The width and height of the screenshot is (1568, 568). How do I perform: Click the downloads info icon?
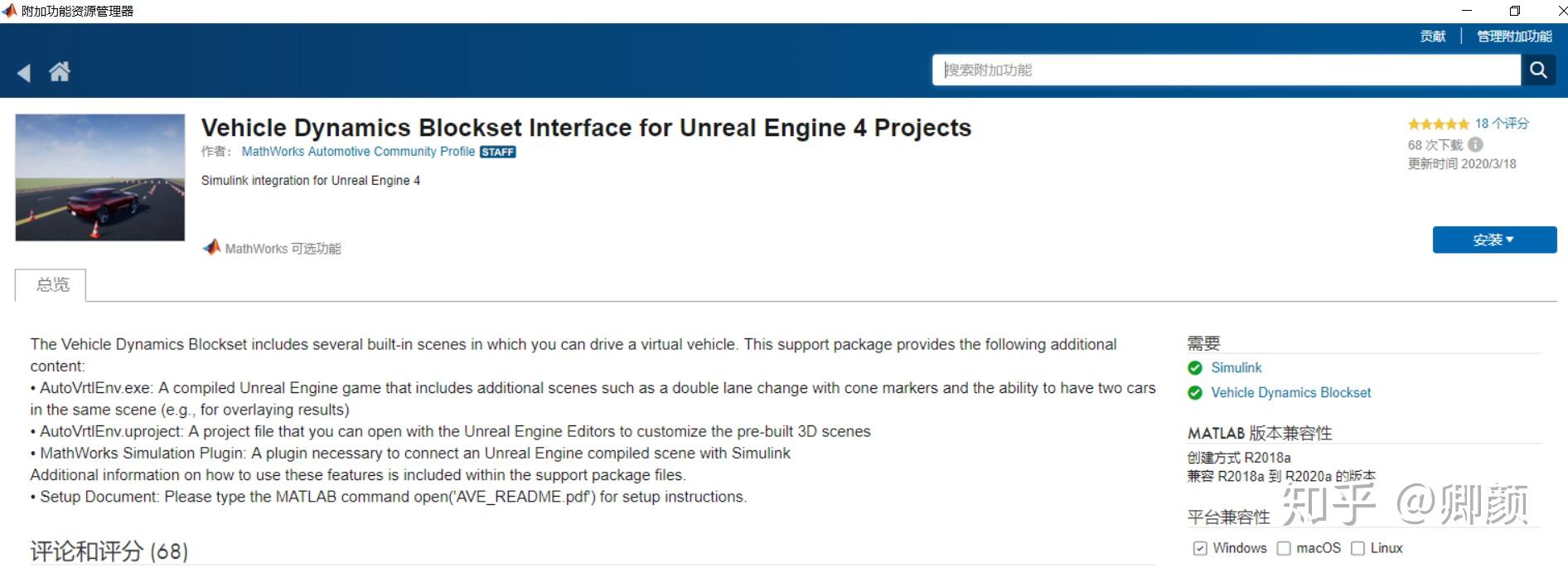1475,144
